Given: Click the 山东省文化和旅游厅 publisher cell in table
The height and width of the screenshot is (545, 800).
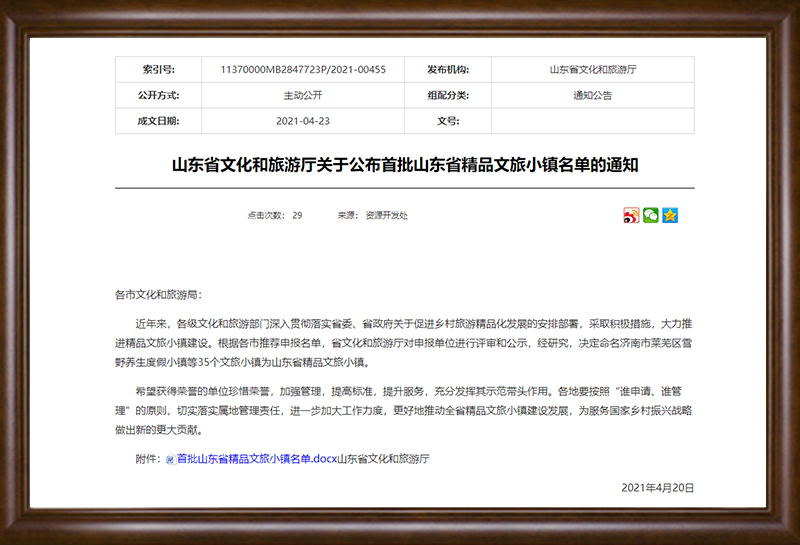Looking at the screenshot, I should click(x=593, y=70).
